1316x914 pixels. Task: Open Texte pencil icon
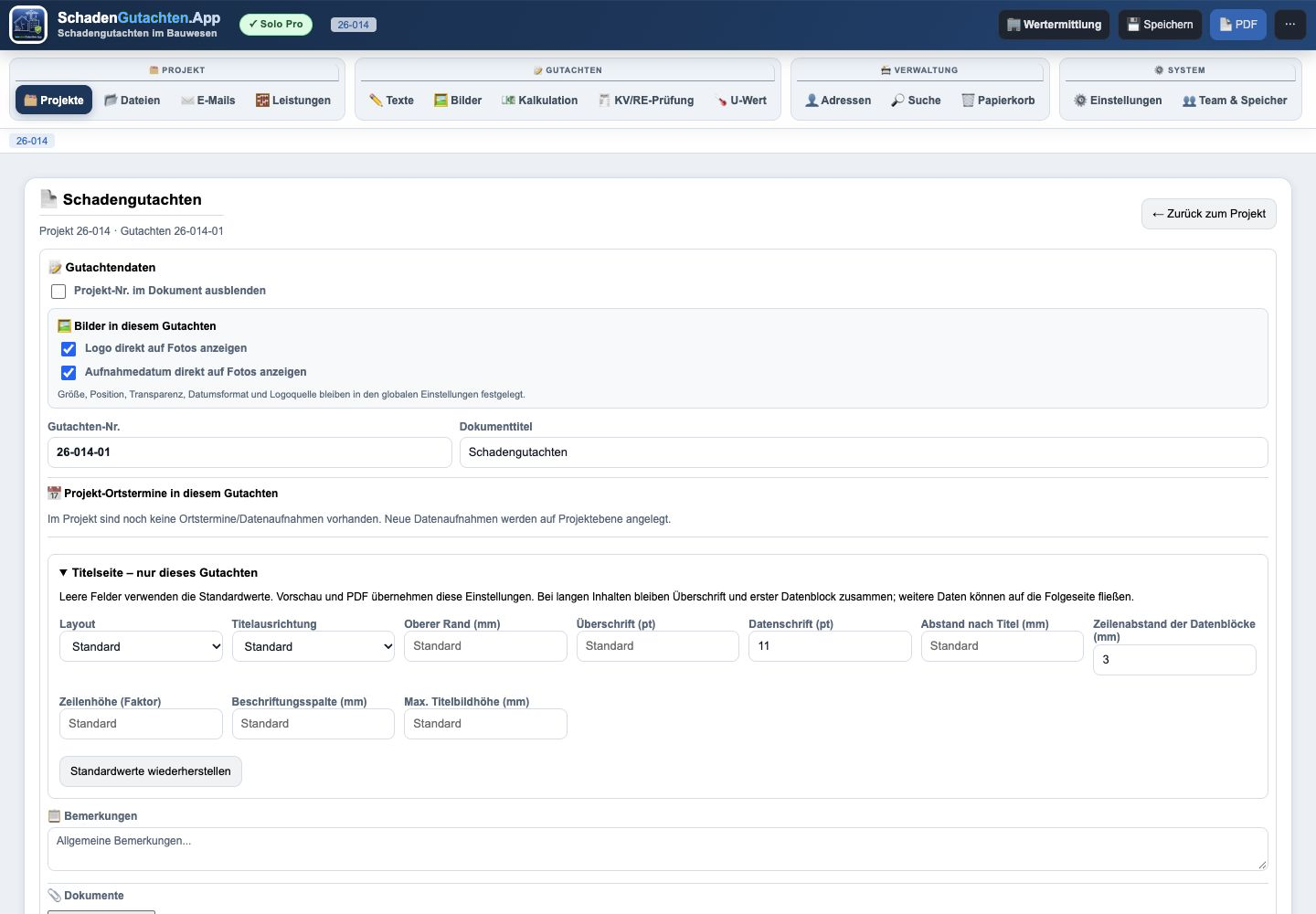pyautogui.click(x=376, y=101)
